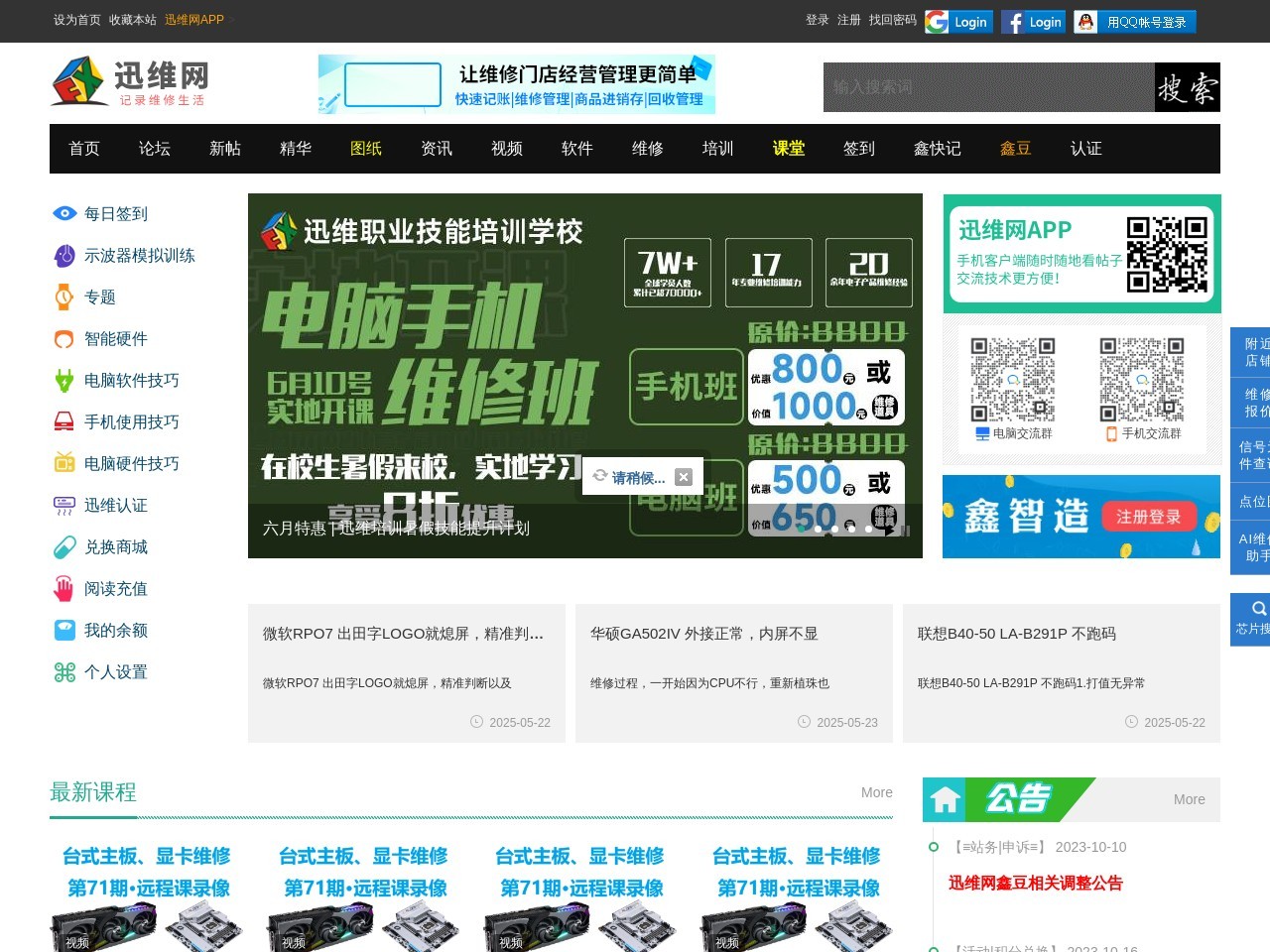1270x952 pixels.
Task: Open the orange 迅维网APP top link
Action: click(x=194, y=20)
